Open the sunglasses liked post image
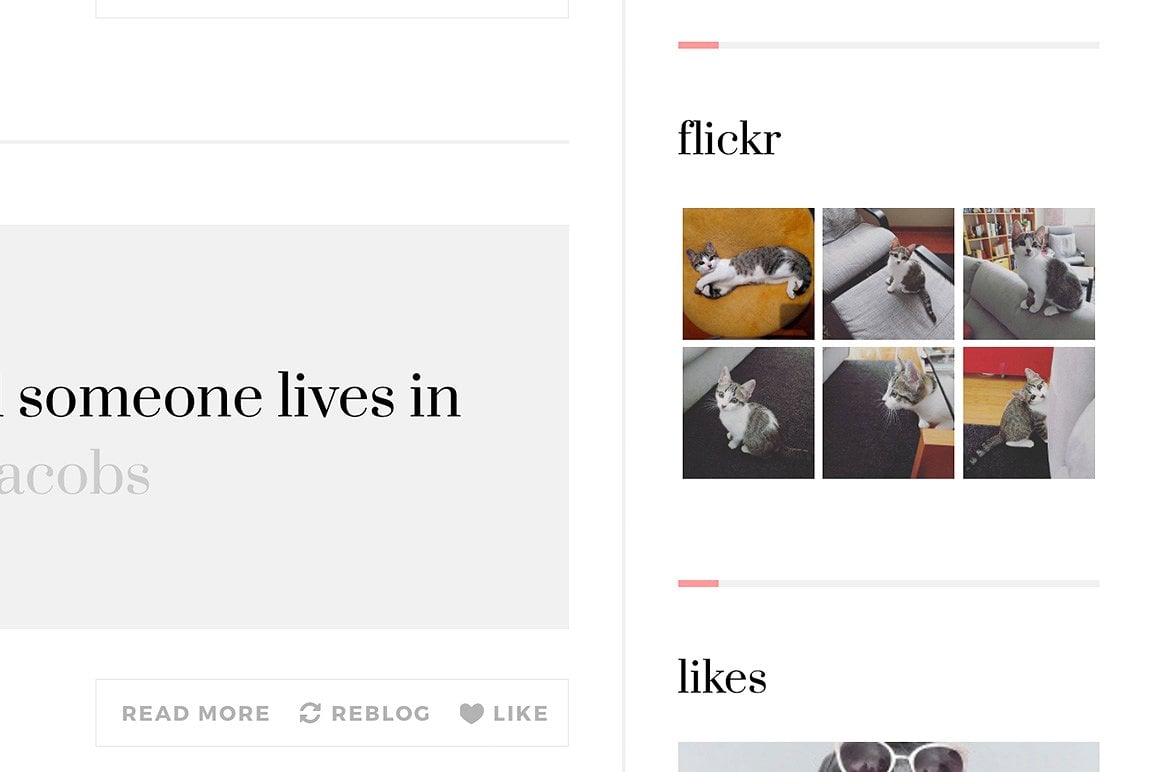The height and width of the screenshot is (772, 1160). [888, 757]
